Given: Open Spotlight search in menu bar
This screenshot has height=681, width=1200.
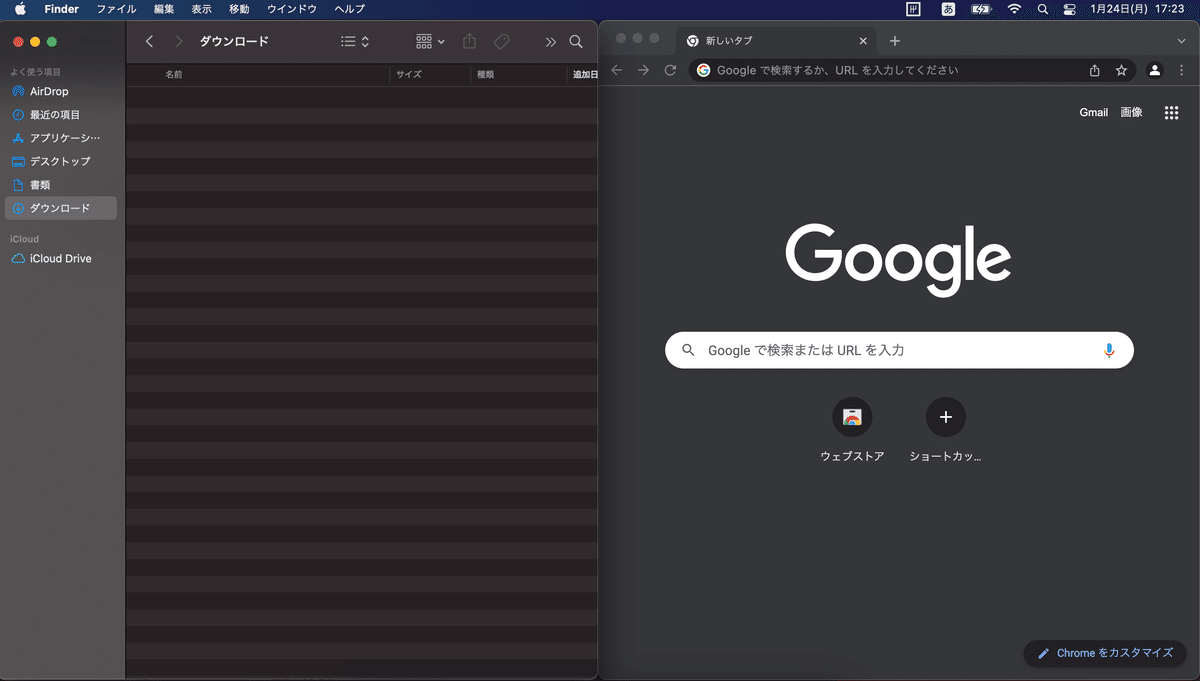Looking at the screenshot, I should 1043,9.
